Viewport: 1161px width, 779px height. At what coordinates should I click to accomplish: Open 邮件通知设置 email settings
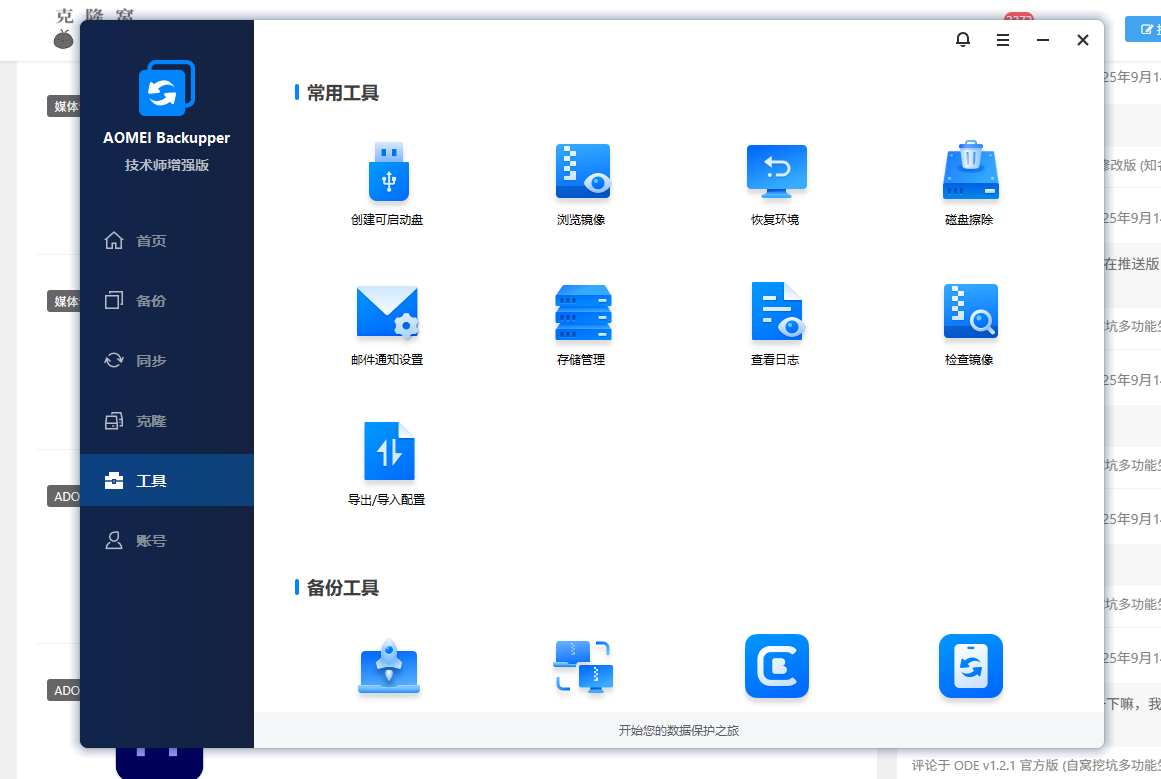coord(388,313)
